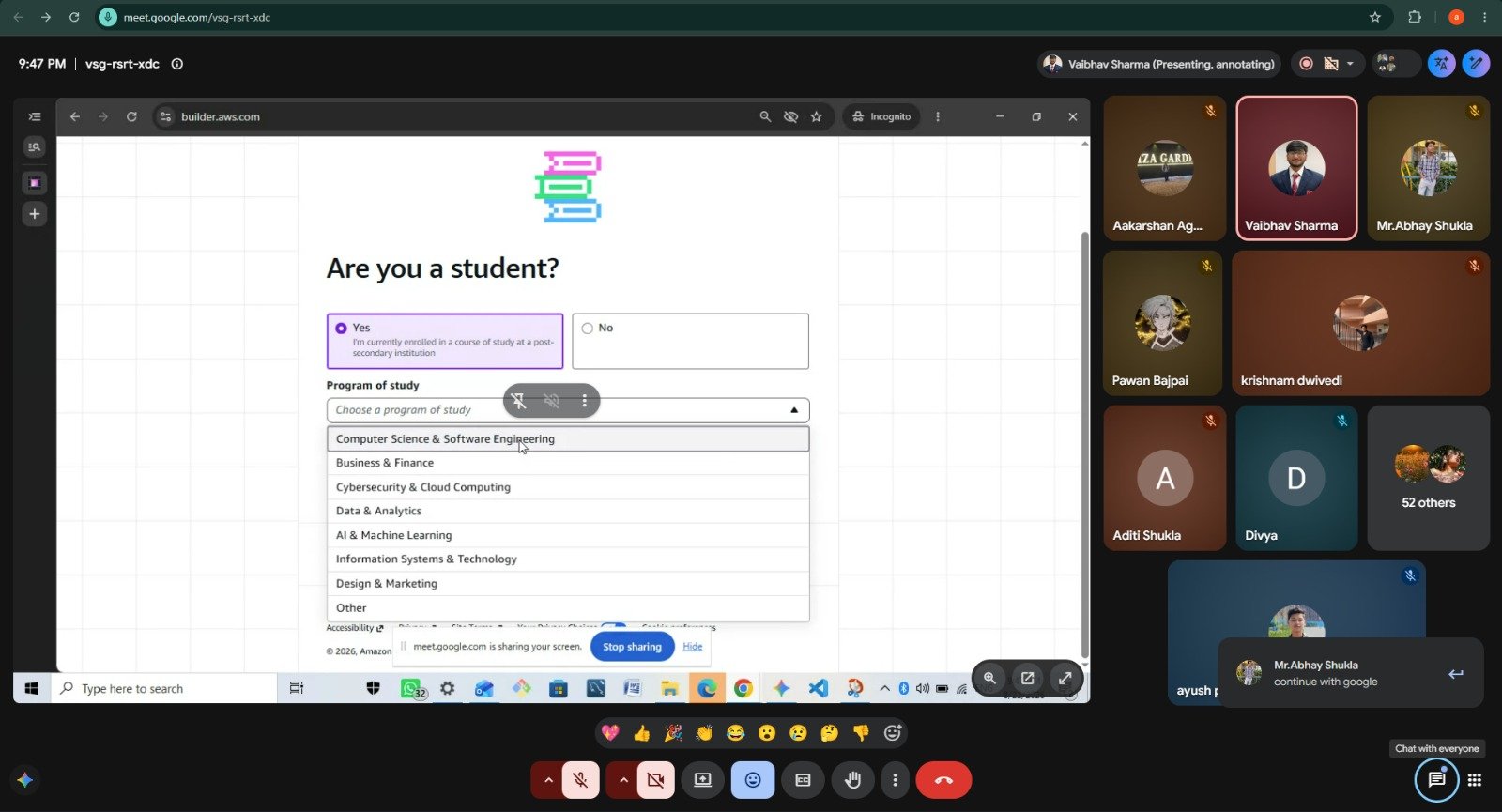This screenshot has width=1502, height=812.
Task: Open the Meet more options menu
Action: 895,780
